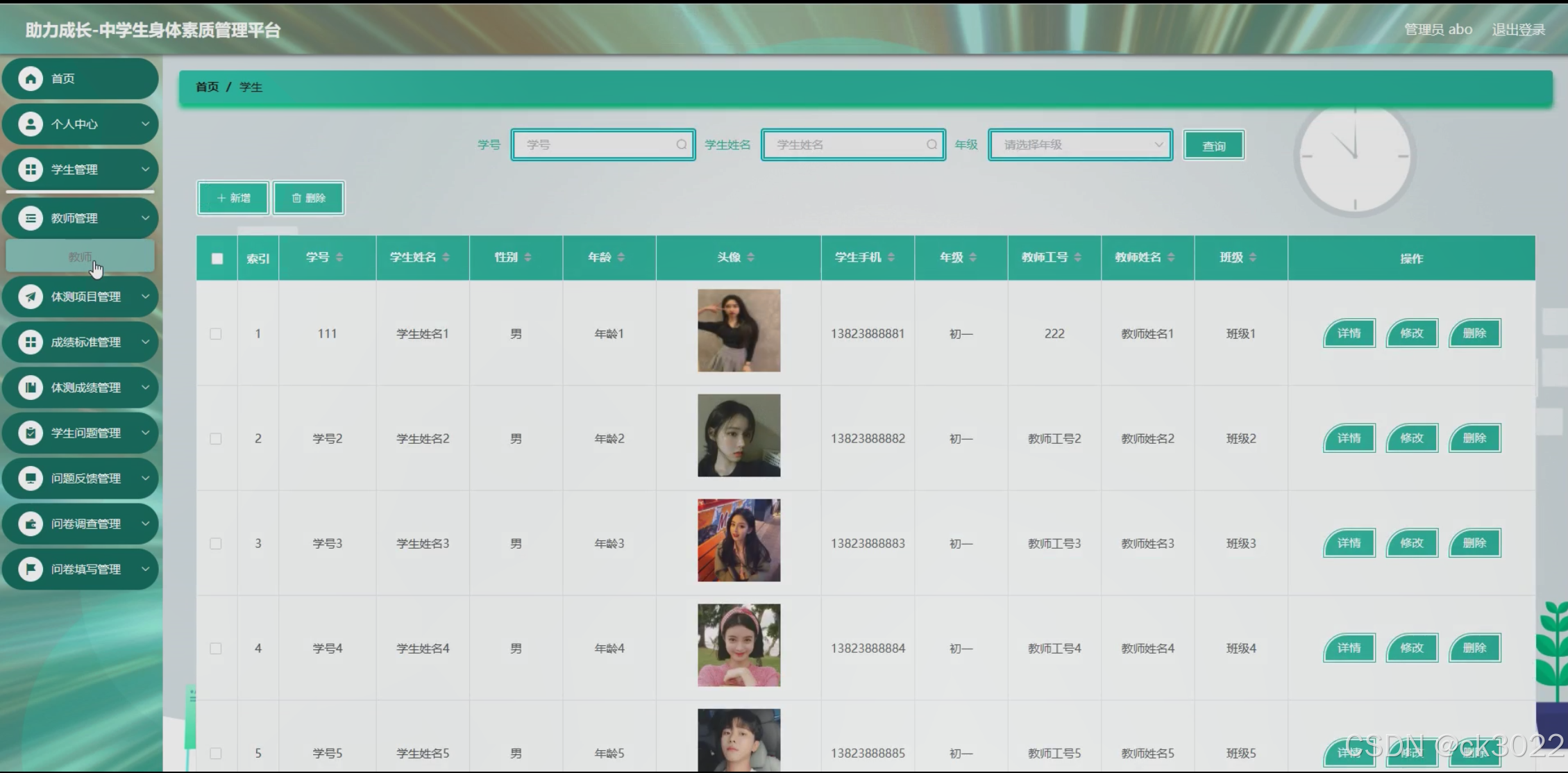The width and height of the screenshot is (1568, 773).
Task: Click the paper plane icon for 体测项目管理
Action: point(31,297)
